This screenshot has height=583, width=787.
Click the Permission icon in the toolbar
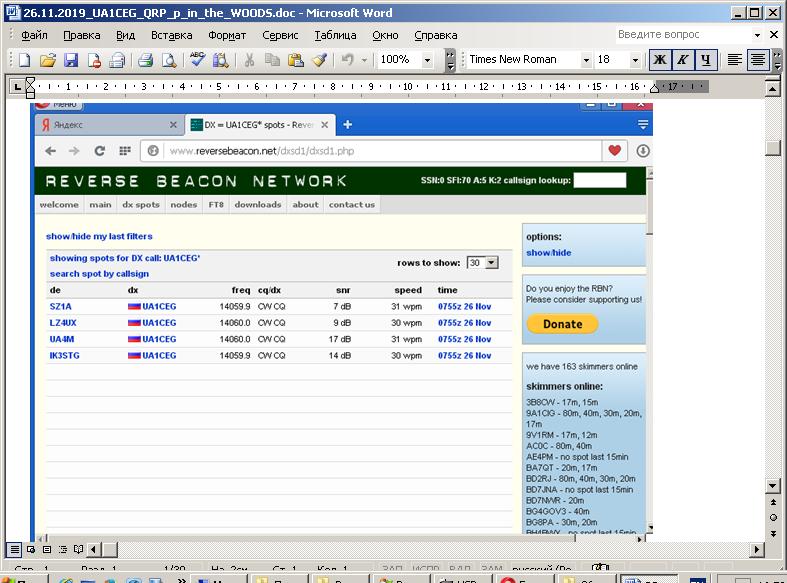click(94, 60)
